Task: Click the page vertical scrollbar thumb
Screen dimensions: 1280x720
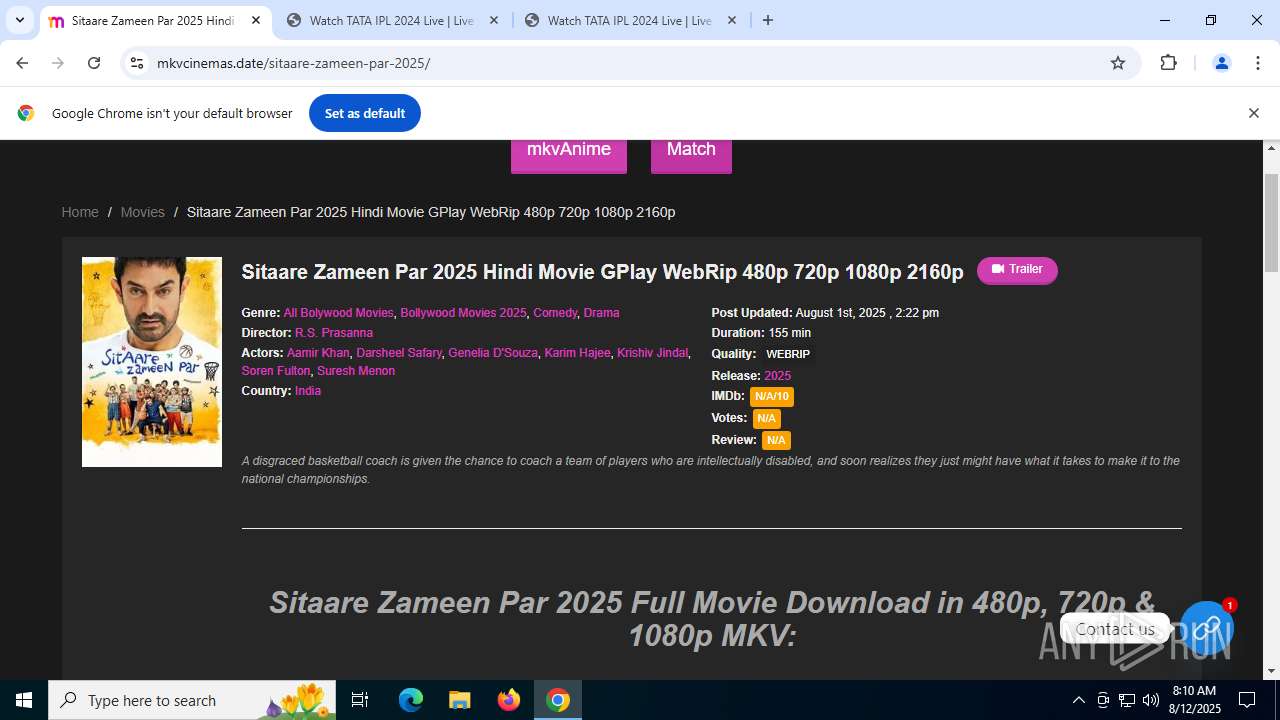Action: pyautogui.click(x=1272, y=222)
